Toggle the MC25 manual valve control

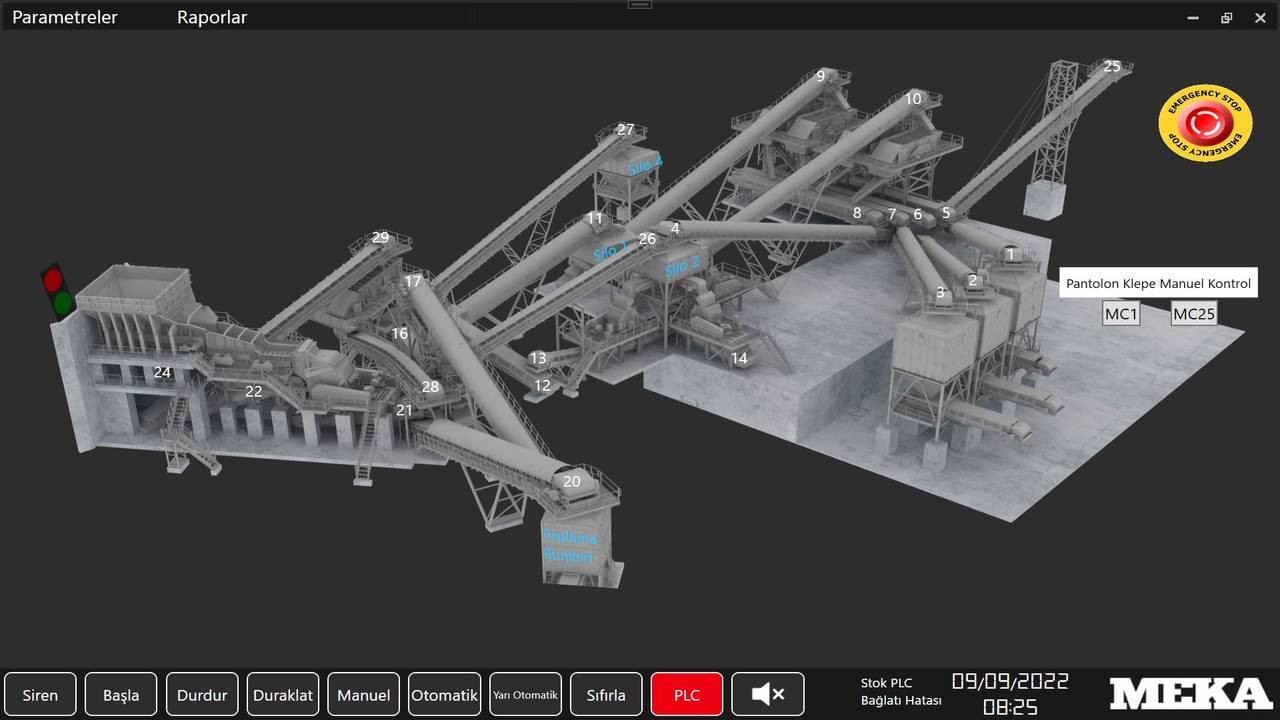tap(1193, 314)
